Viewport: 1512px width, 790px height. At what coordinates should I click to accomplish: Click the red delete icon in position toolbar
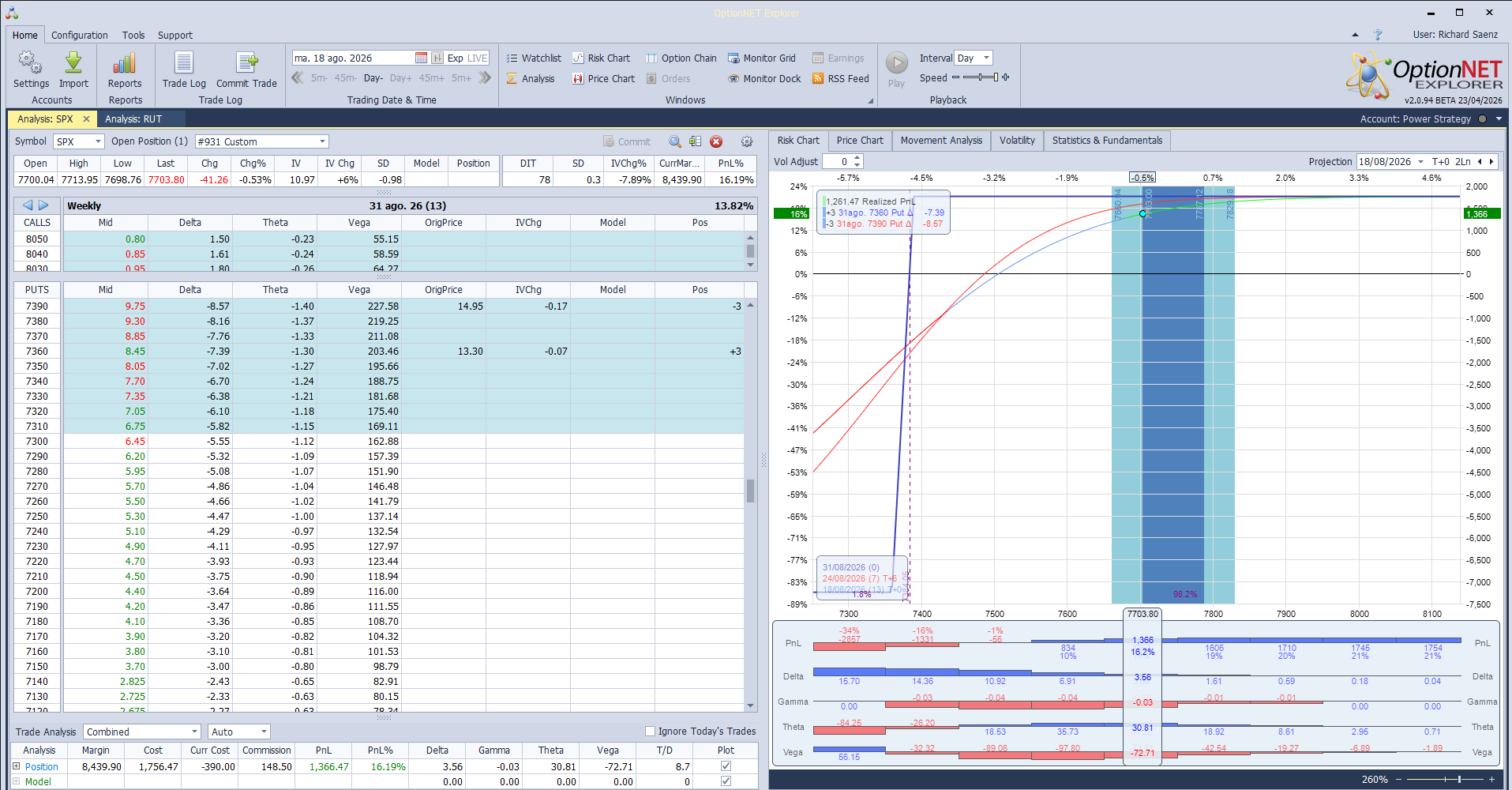tap(716, 141)
